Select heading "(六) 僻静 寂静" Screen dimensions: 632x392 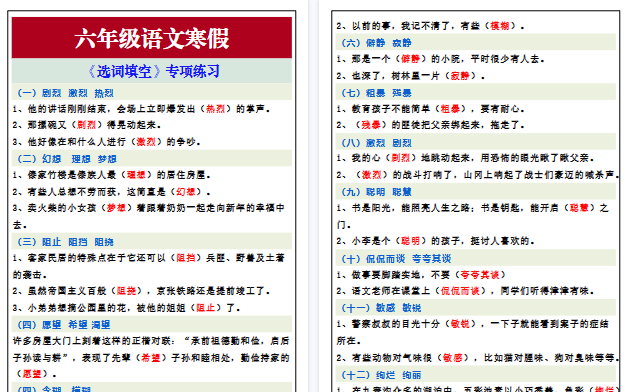[376, 43]
